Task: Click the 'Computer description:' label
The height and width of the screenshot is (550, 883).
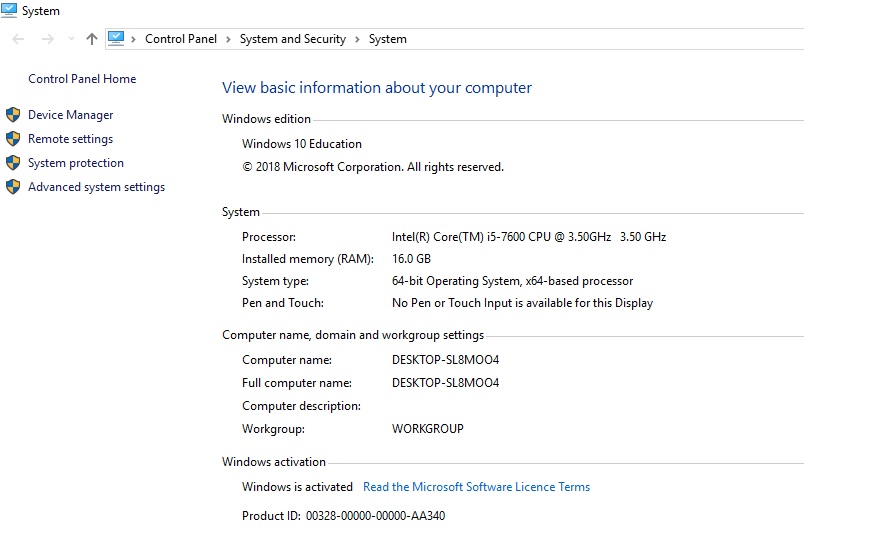Action: pos(301,406)
